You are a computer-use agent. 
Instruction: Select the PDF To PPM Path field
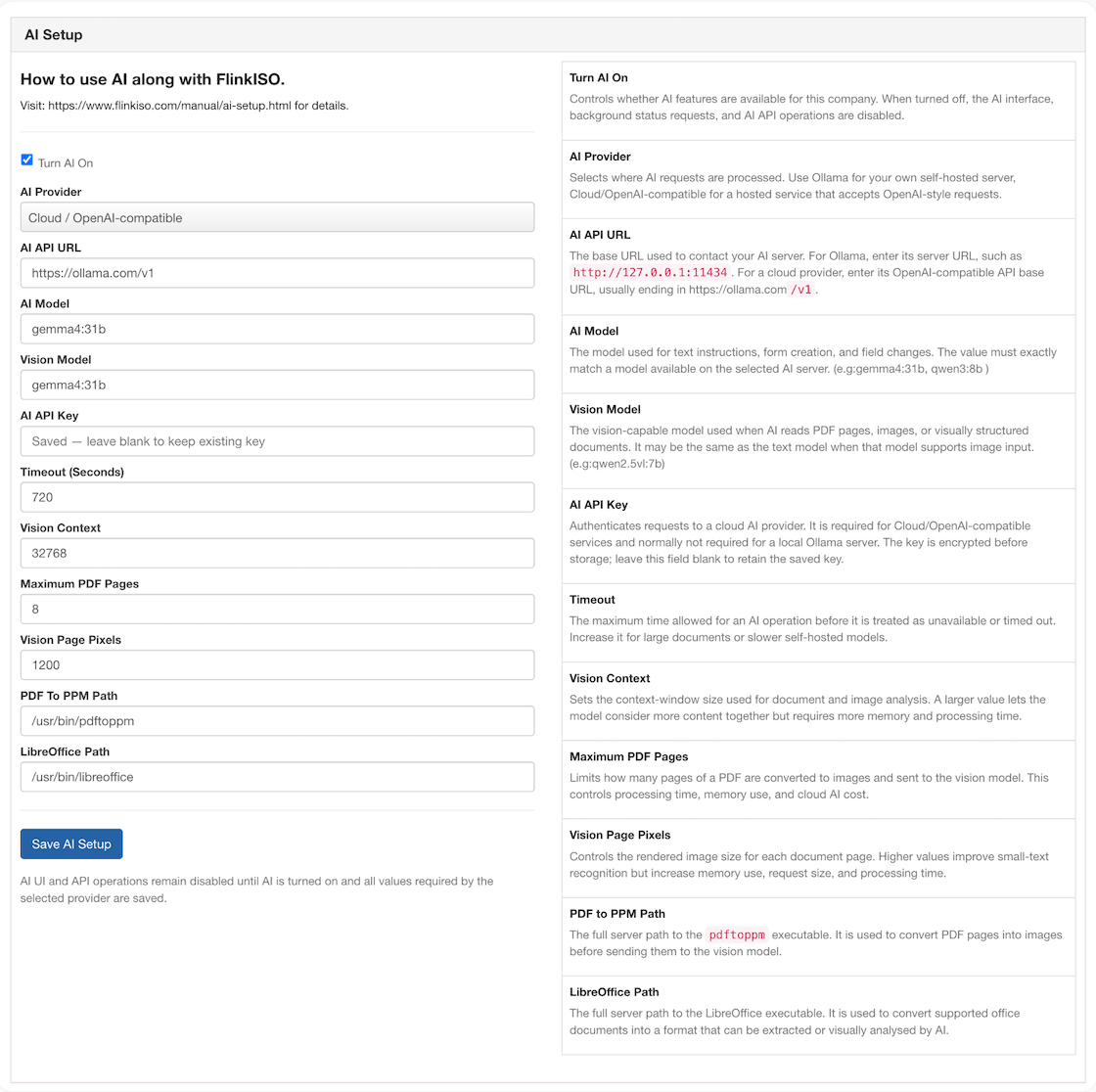click(278, 721)
